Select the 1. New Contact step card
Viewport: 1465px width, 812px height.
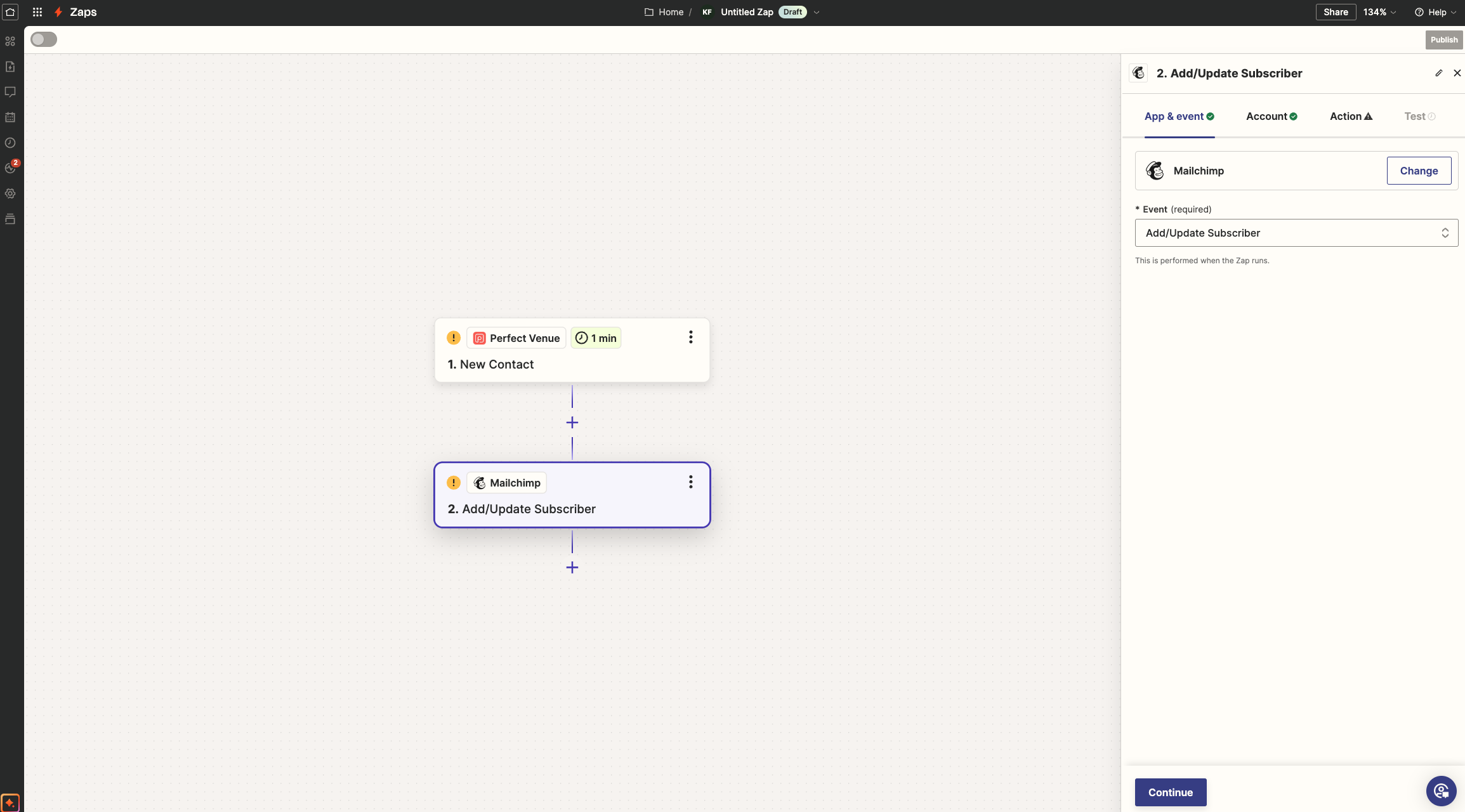pyautogui.click(x=572, y=350)
